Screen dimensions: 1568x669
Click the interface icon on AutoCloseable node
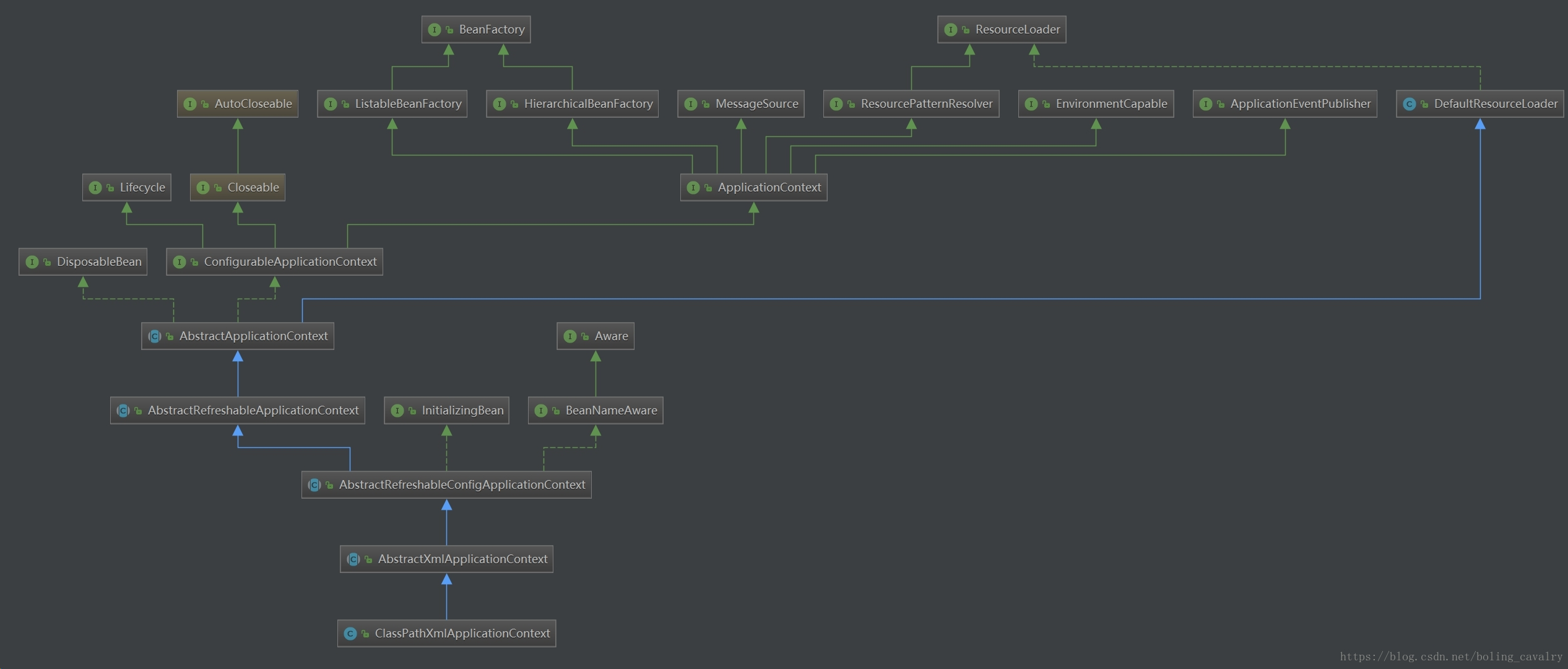[x=190, y=104]
